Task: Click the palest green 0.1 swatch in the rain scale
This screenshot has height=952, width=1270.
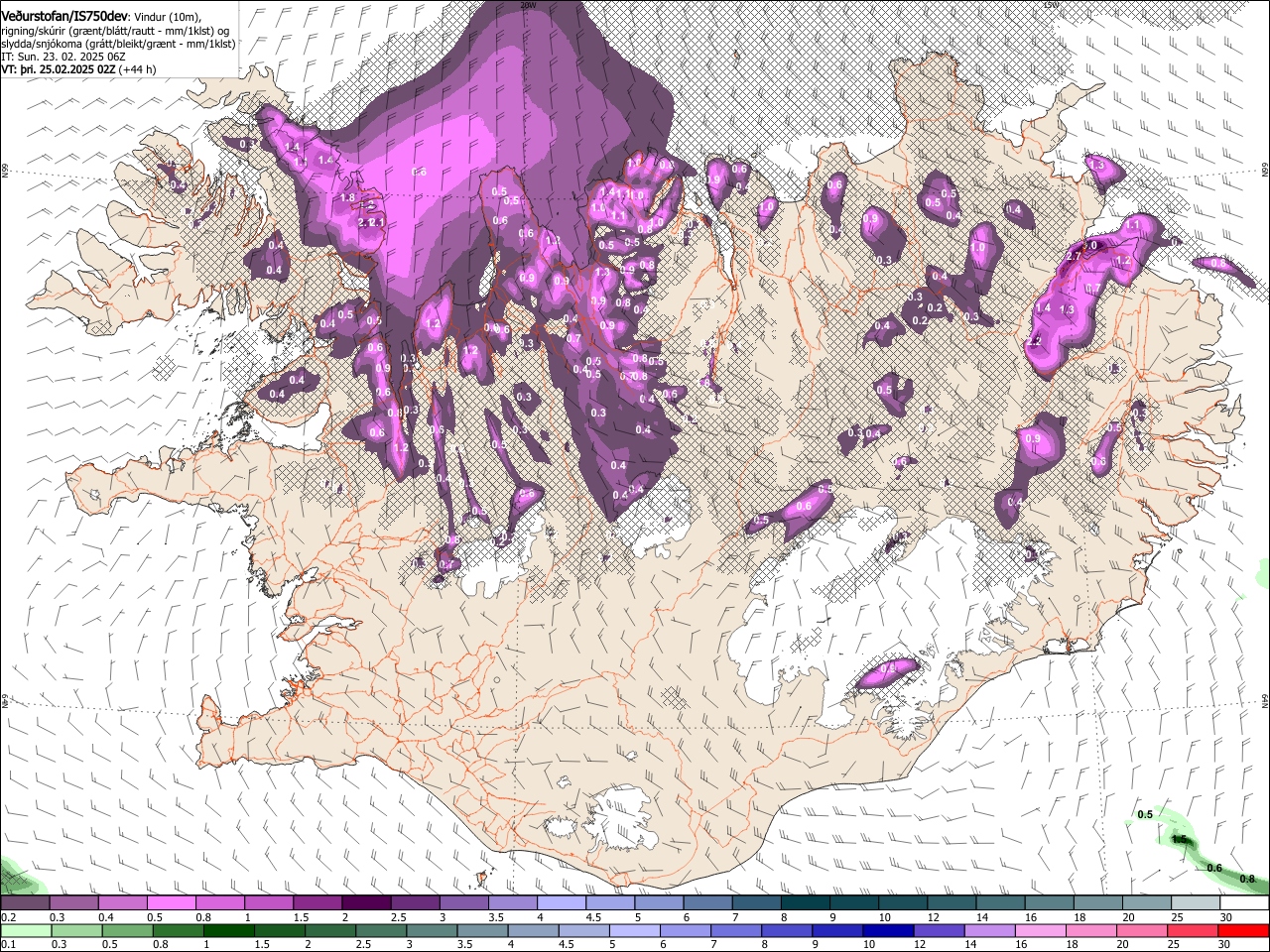Action: 26,930
